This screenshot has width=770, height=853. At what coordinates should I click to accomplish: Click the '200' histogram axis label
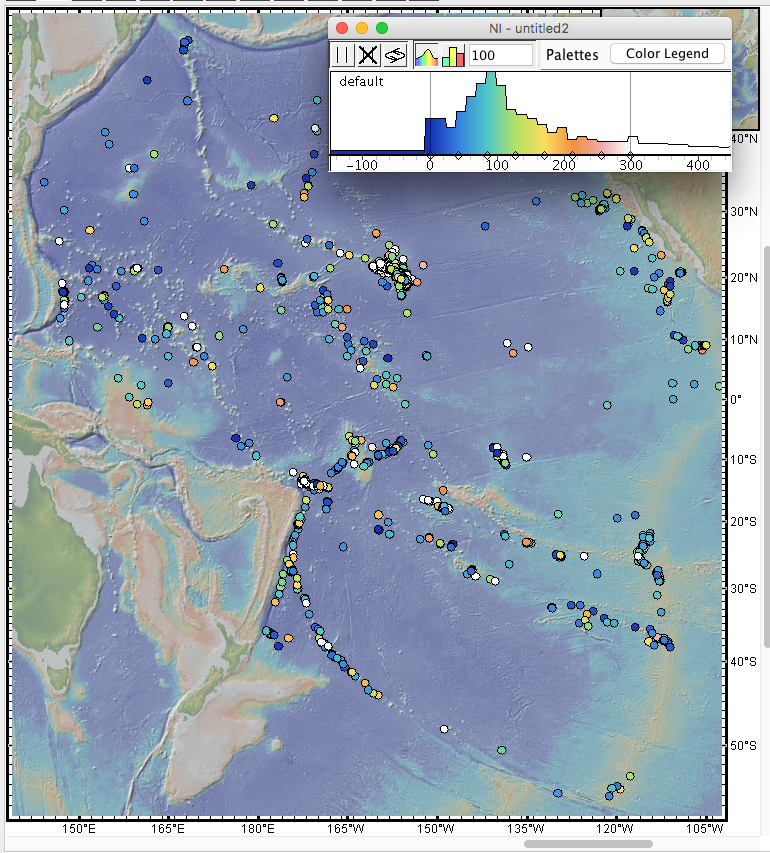pos(564,165)
